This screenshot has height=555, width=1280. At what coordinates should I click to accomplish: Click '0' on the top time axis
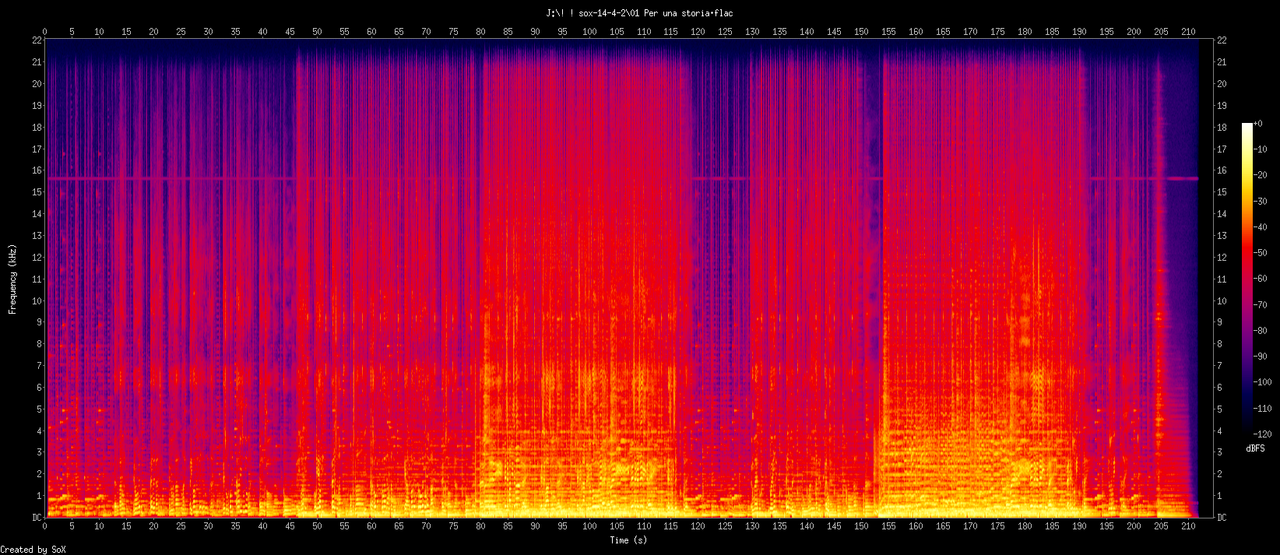pyautogui.click(x=45, y=31)
